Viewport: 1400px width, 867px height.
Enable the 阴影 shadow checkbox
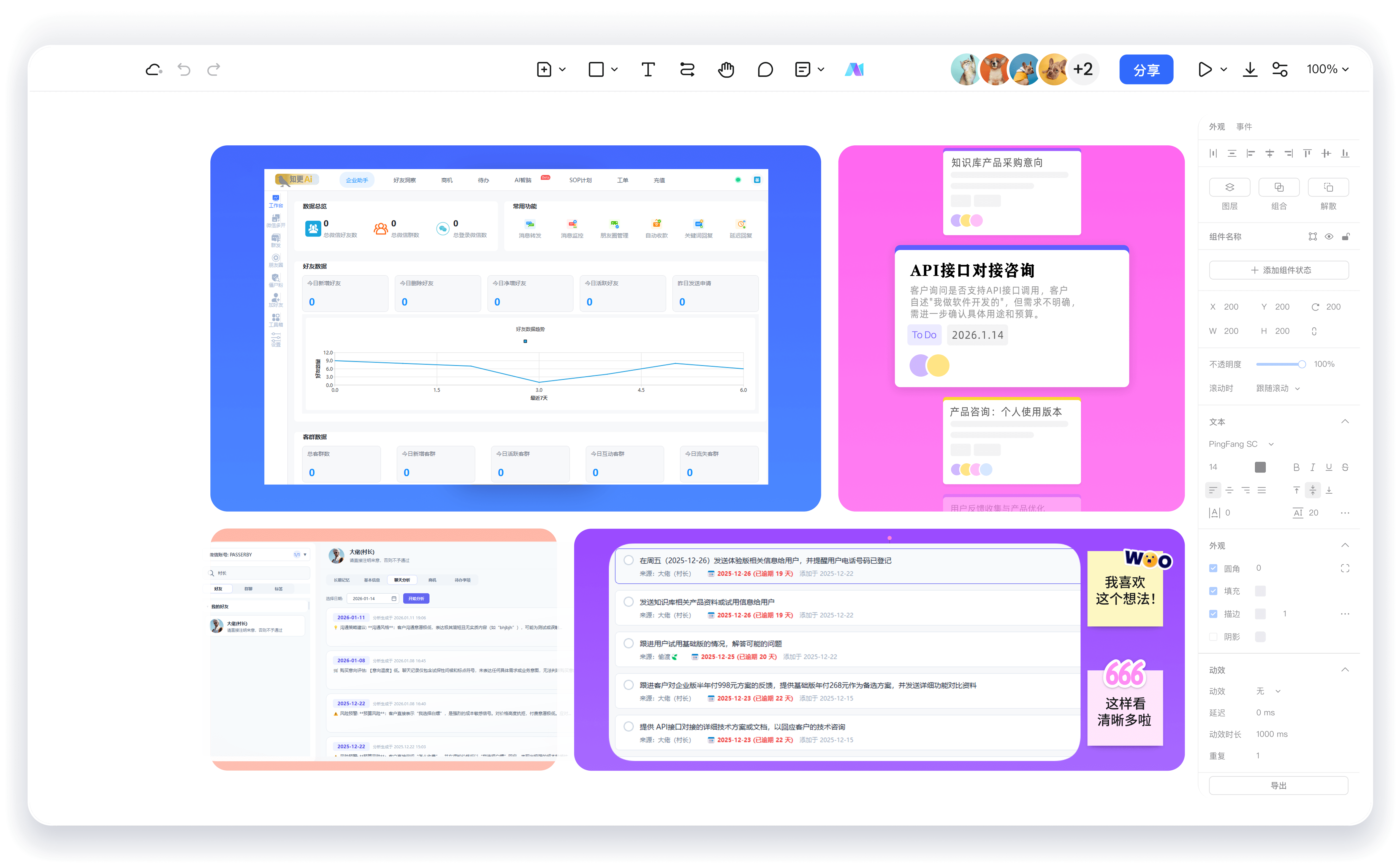pos(1212,637)
